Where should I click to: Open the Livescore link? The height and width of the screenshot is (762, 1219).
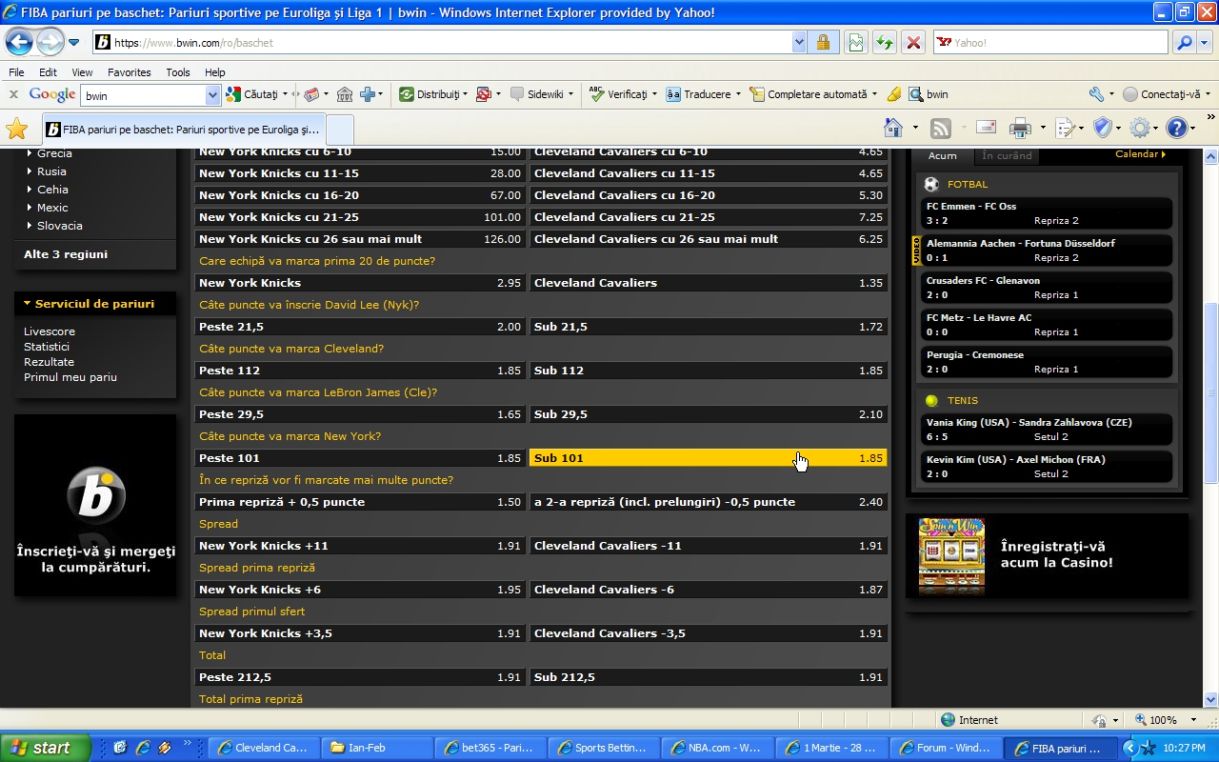49,331
